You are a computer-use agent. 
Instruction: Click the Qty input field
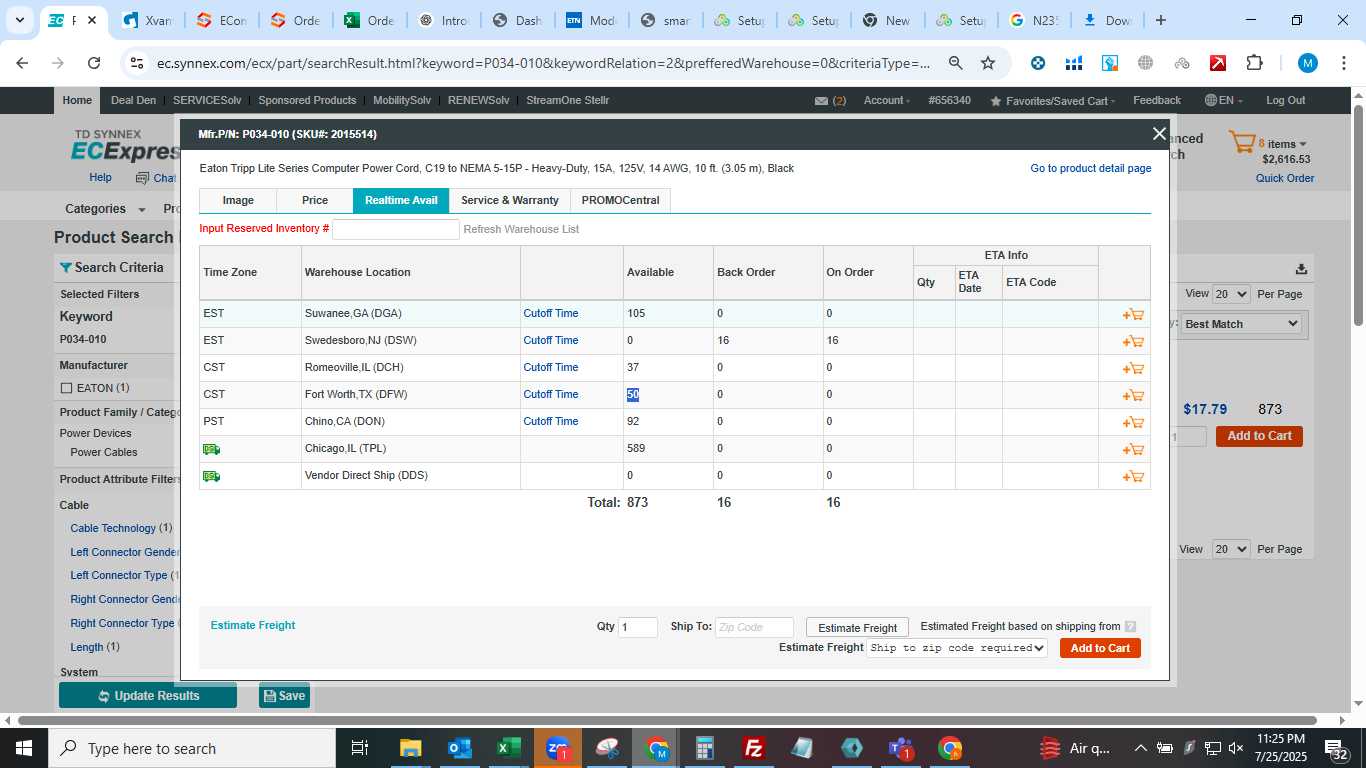click(x=638, y=627)
